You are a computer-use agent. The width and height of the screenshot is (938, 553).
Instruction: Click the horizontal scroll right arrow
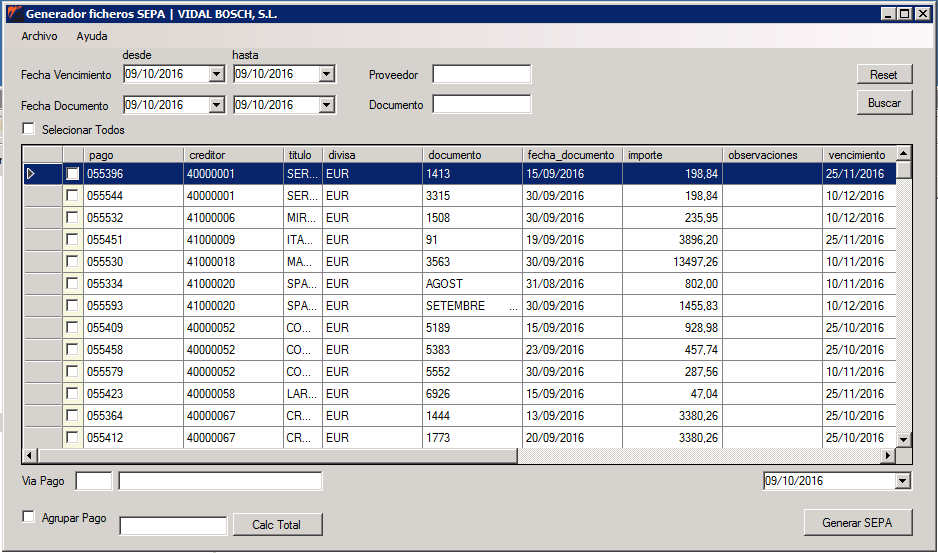(x=886, y=456)
